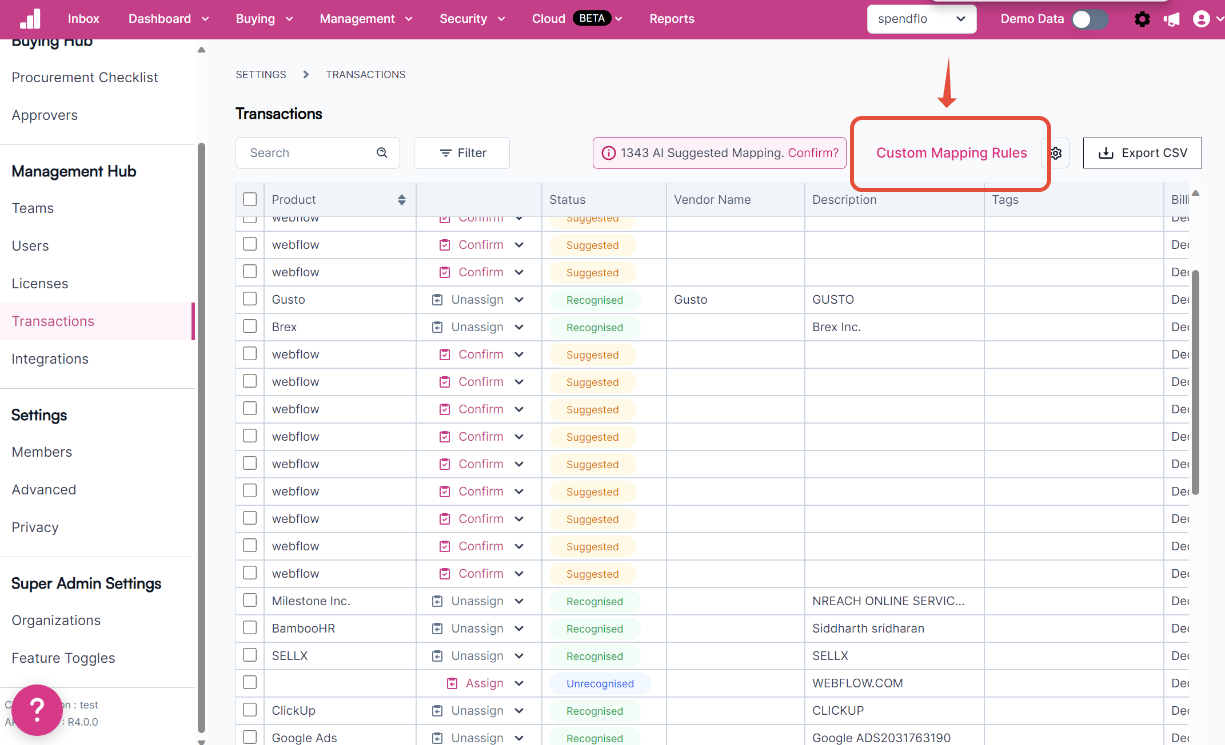Screen dimensions: 1225x745
Task: Expand the chevron beside Unassign in Brex row
Action: (519, 327)
